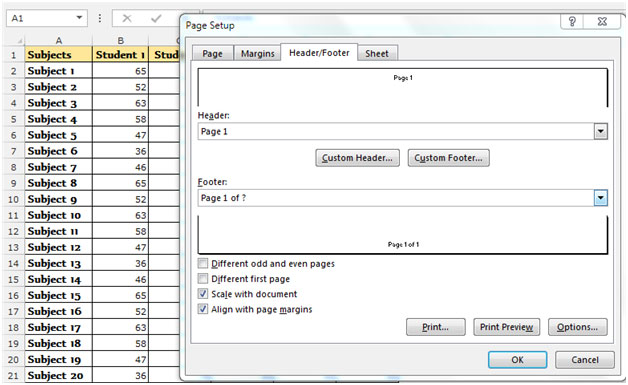Click the formula bar three-dot handle

coord(100,18)
